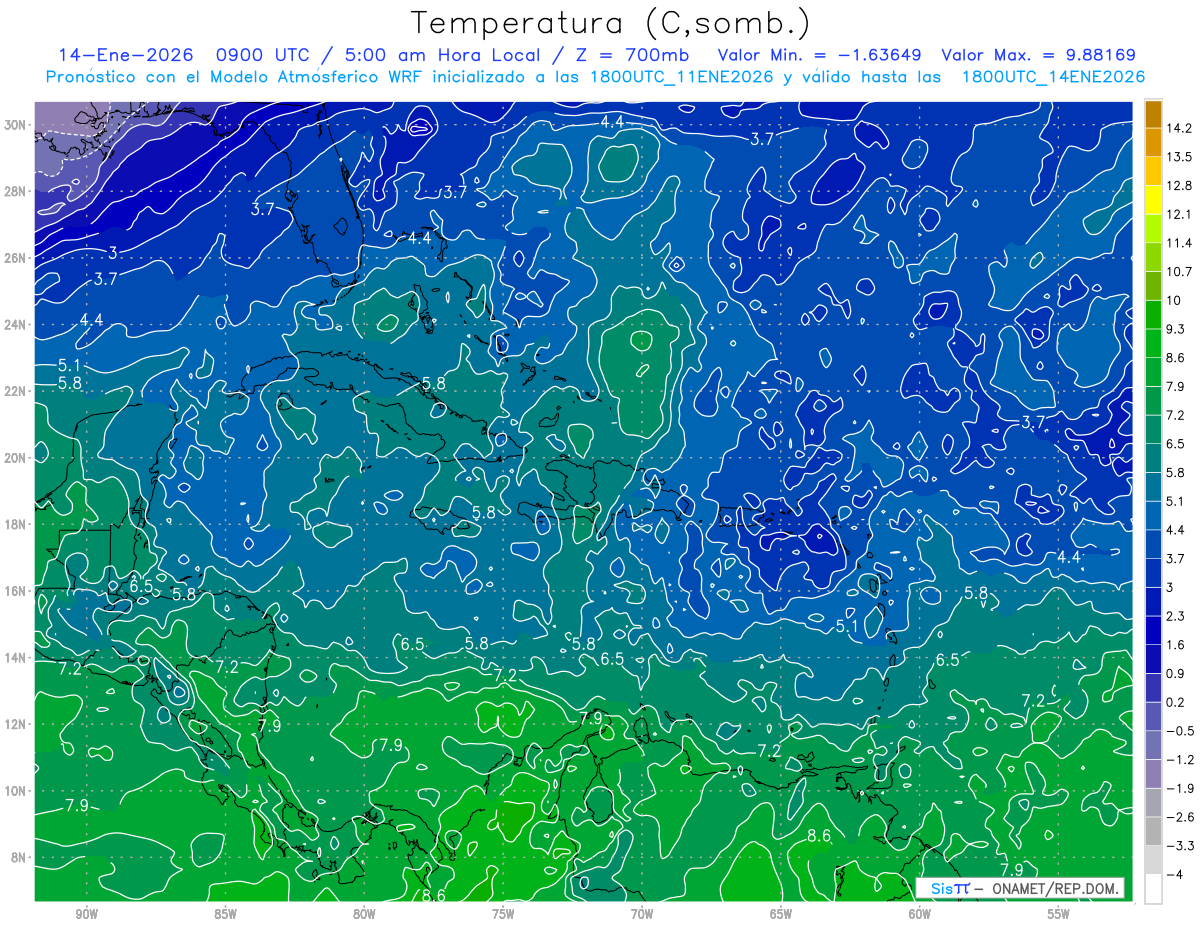The height and width of the screenshot is (927, 1200).
Task: Click the 26N latitude axis label
Action: 16,258
